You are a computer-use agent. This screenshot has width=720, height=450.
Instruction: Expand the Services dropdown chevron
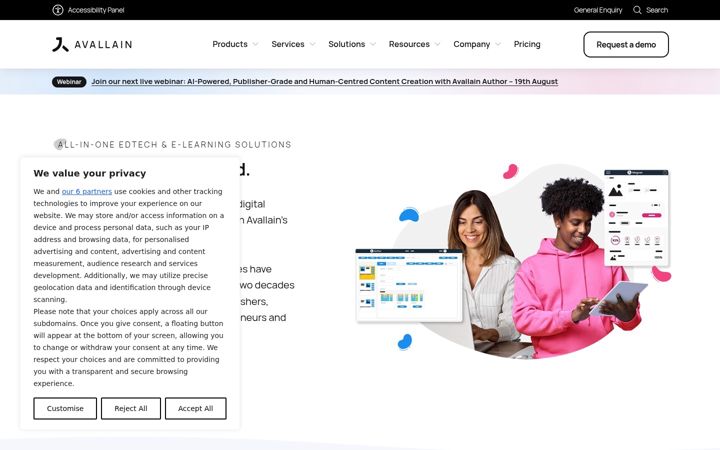[312, 45]
